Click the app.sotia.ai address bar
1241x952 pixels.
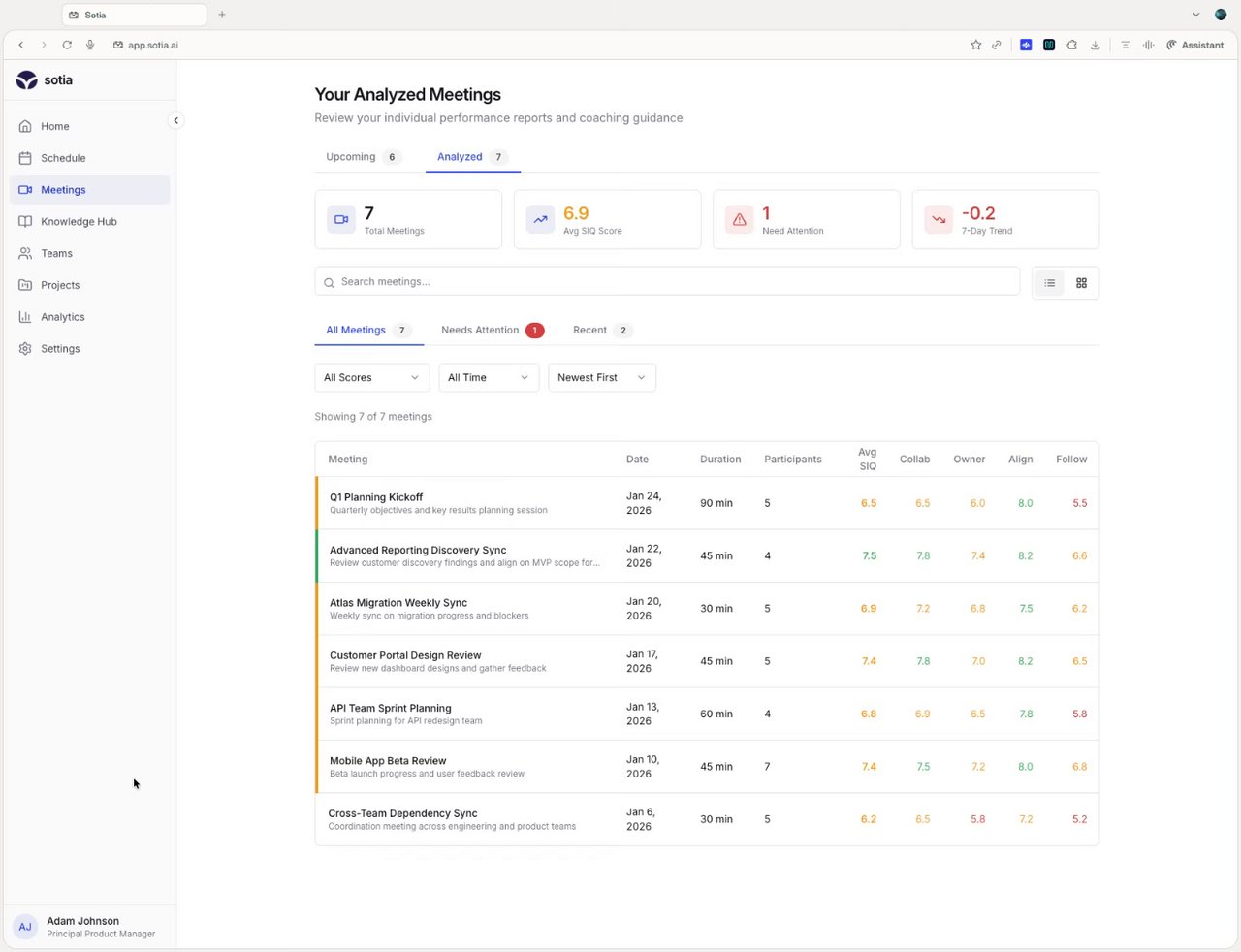153,45
